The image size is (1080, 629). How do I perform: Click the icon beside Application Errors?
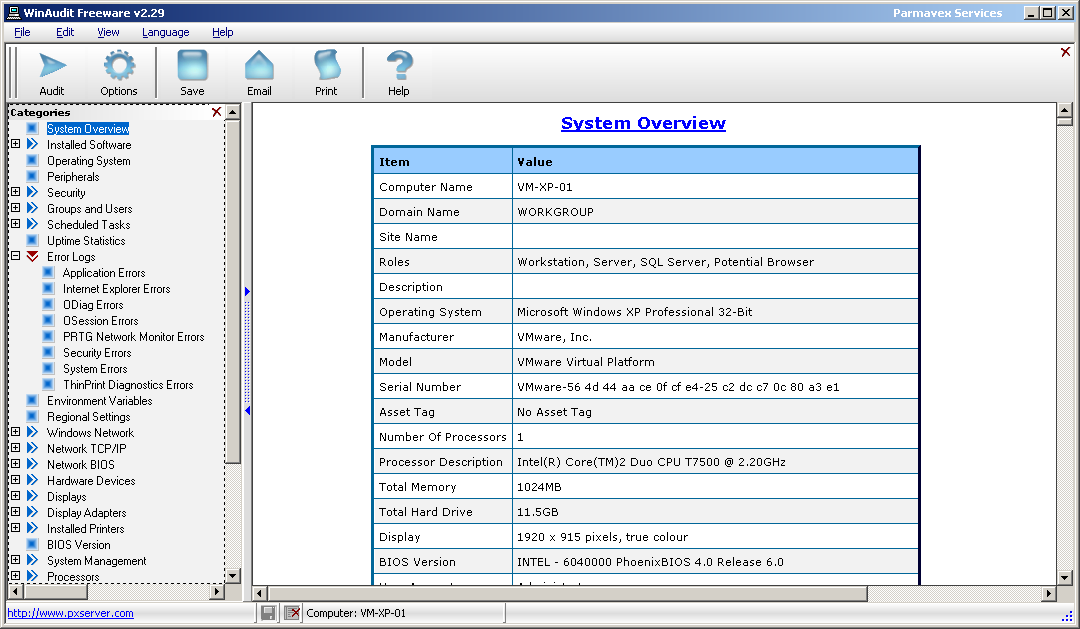[x=48, y=272]
